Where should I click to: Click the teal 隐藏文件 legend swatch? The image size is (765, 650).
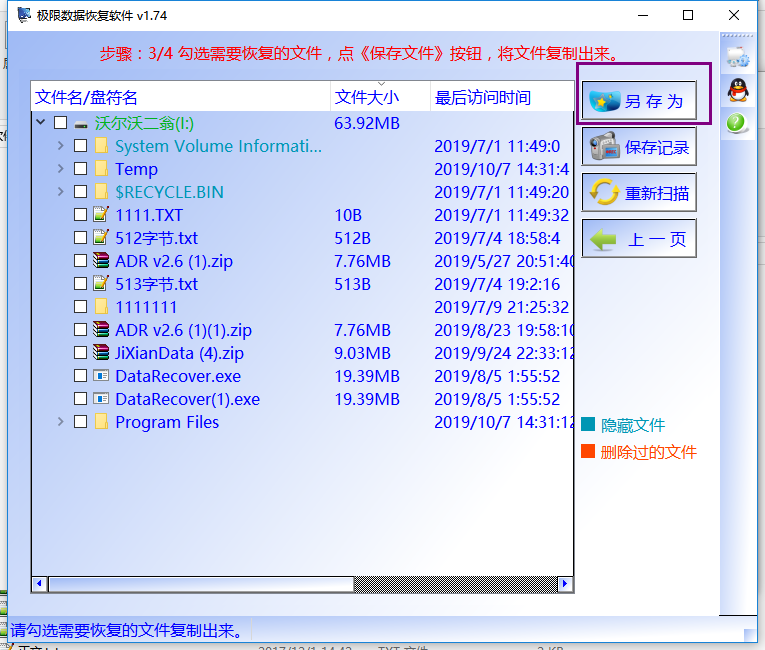(588, 425)
